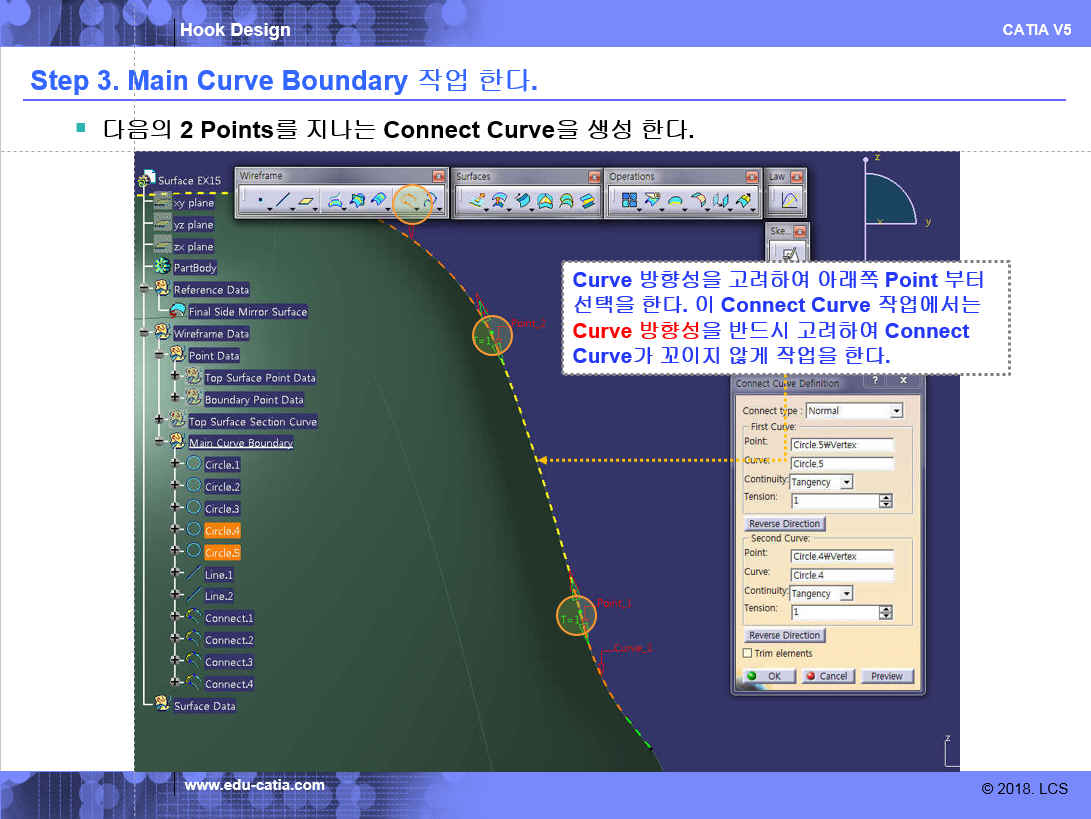Click the Extrude icon in Surfaces toolbar
This screenshot has height=819, width=1091.
click(x=478, y=201)
